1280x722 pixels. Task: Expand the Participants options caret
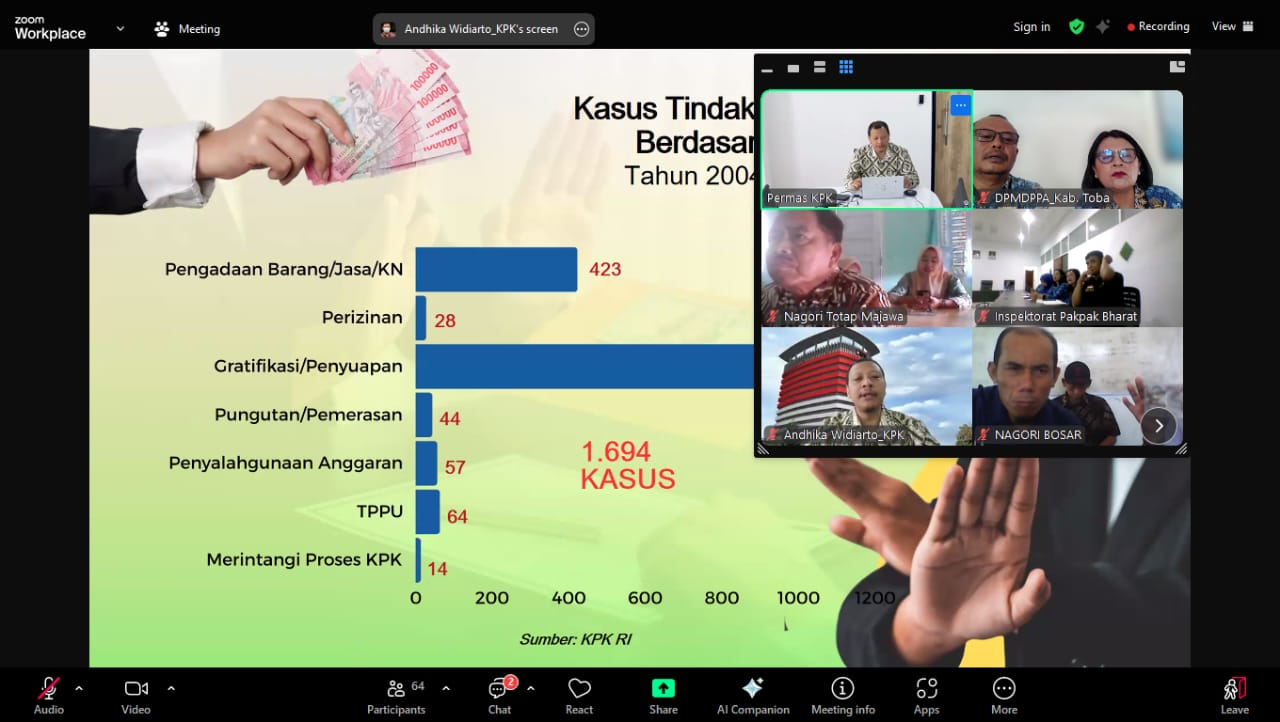(446, 688)
